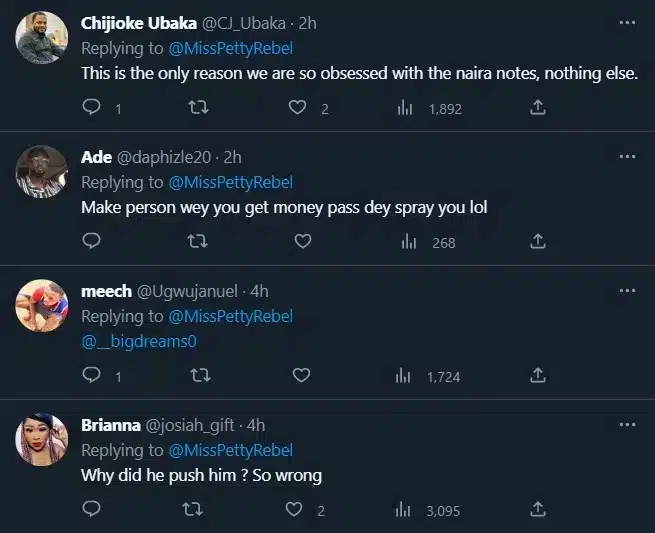Viewport: 655px width, 533px height.
Task: Open more options on Chijioke Ubaka's tweet
Action: [627, 23]
